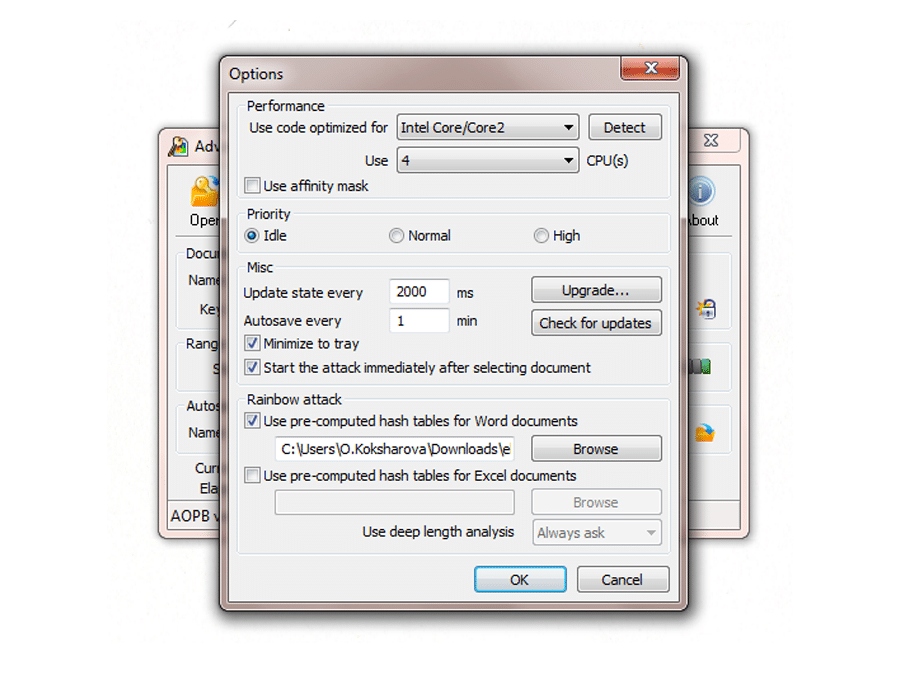Expand the CPU count dropdown
The image size is (900, 675).
tap(488, 160)
